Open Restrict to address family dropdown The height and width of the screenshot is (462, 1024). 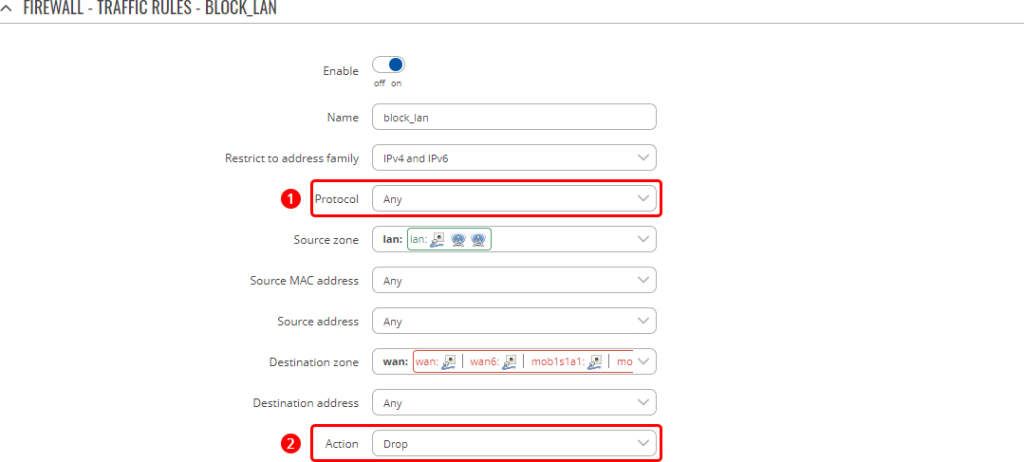(x=514, y=157)
